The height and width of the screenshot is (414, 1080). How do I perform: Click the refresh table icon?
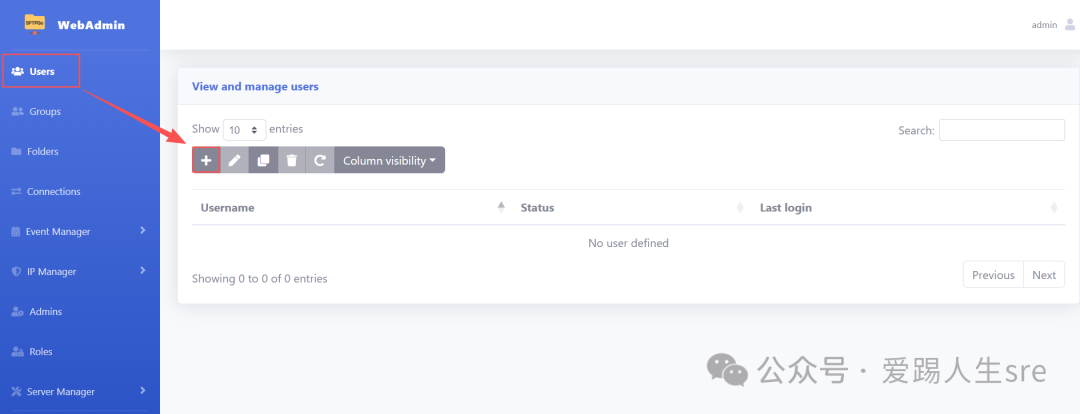coord(320,160)
